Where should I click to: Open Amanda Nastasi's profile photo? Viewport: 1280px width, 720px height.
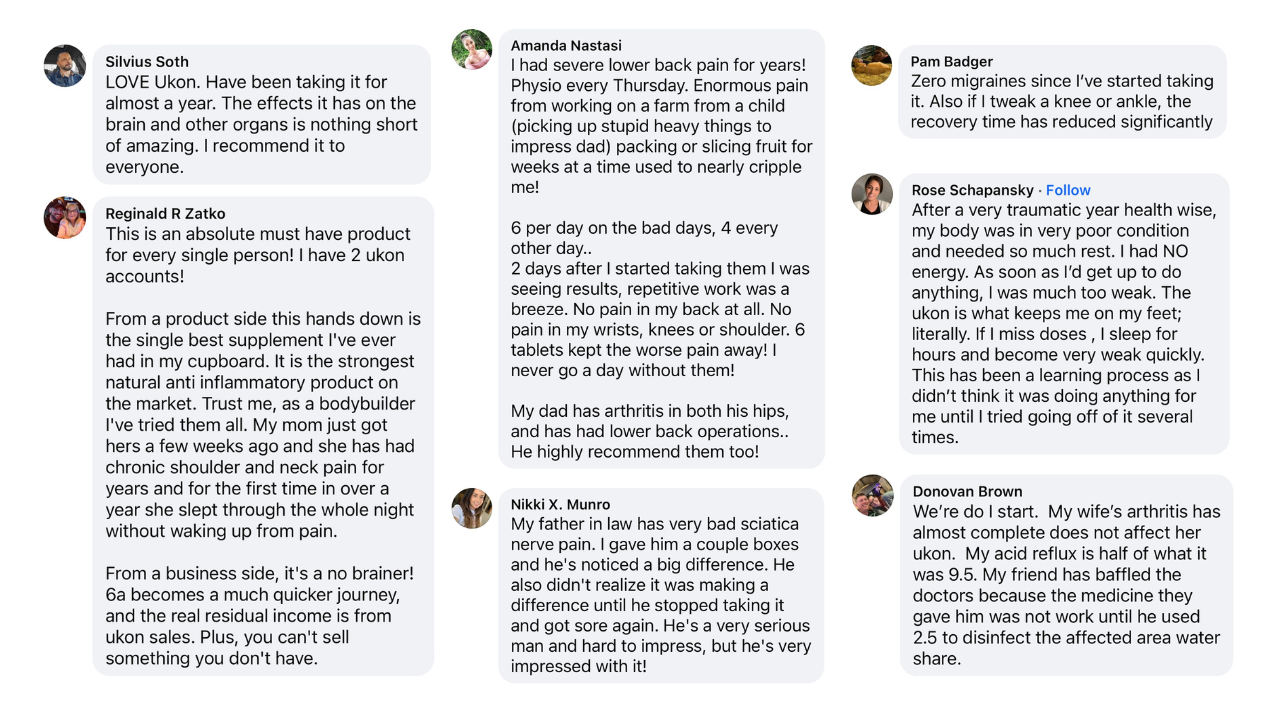pos(472,50)
